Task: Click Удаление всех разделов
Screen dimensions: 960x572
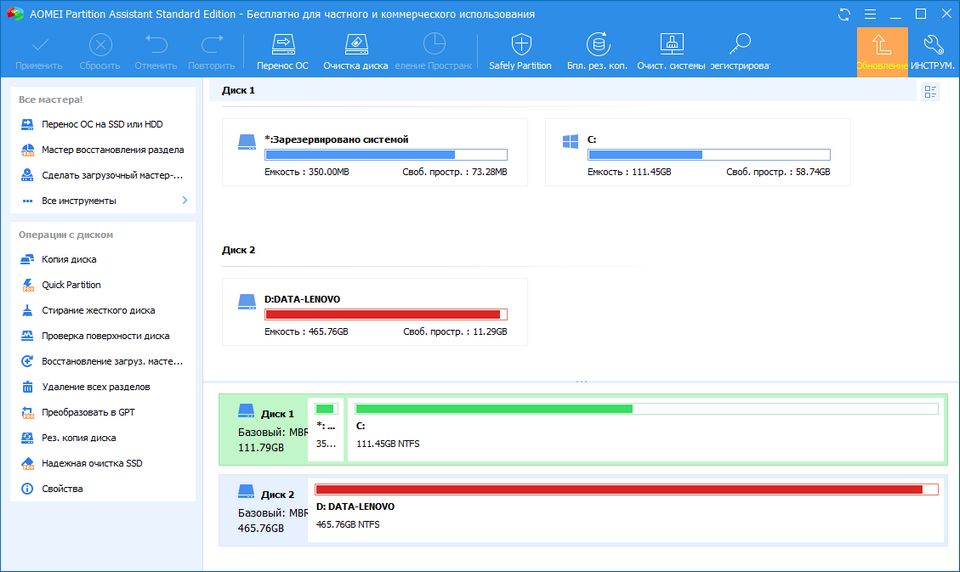Action: (96, 387)
